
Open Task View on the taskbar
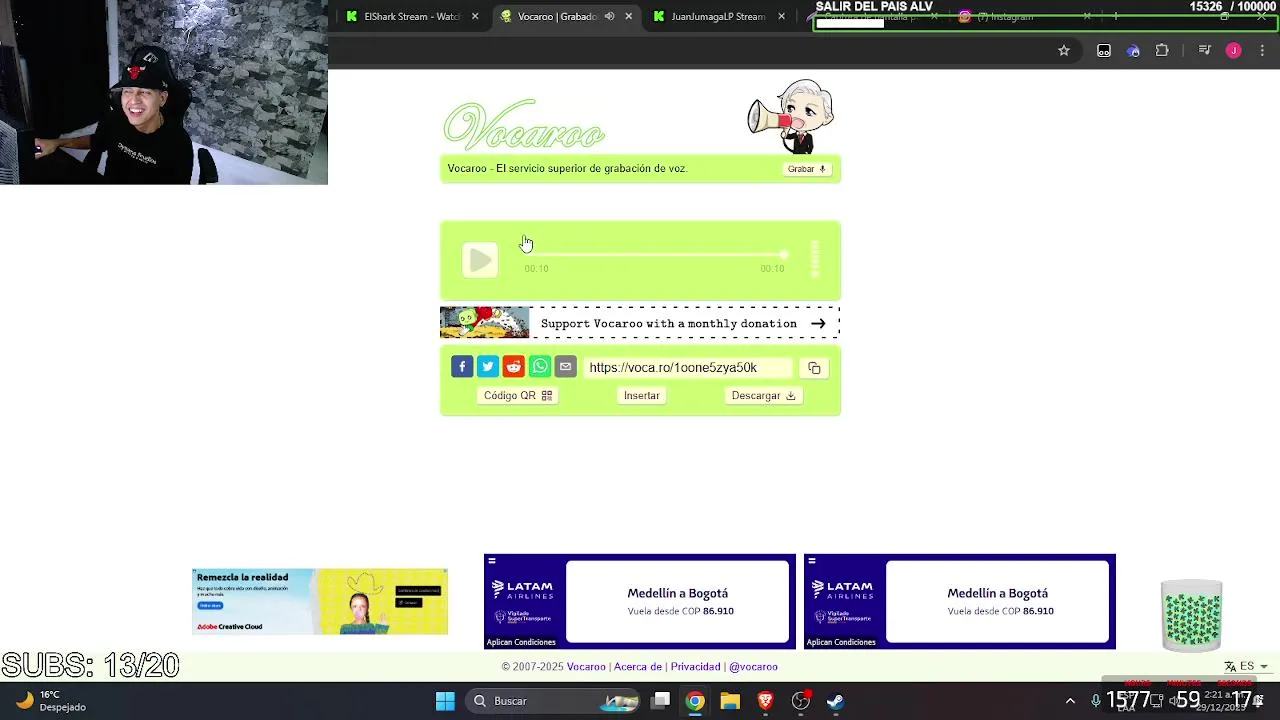coord(661,701)
